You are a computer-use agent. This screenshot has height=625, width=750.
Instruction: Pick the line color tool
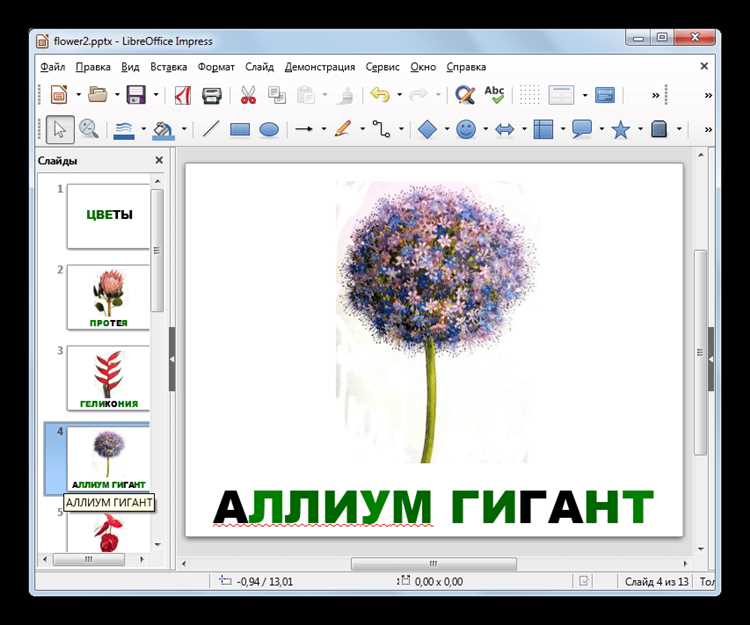coord(124,129)
